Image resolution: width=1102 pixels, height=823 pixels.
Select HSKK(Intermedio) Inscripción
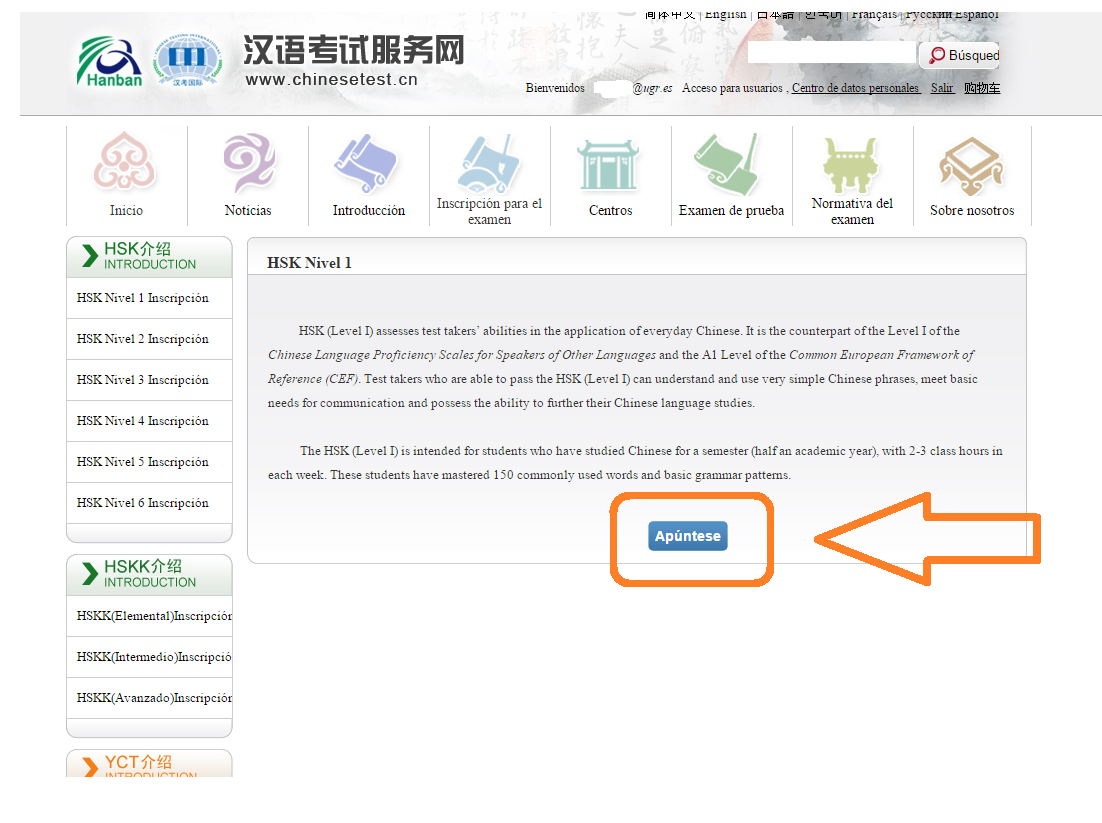click(149, 656)
